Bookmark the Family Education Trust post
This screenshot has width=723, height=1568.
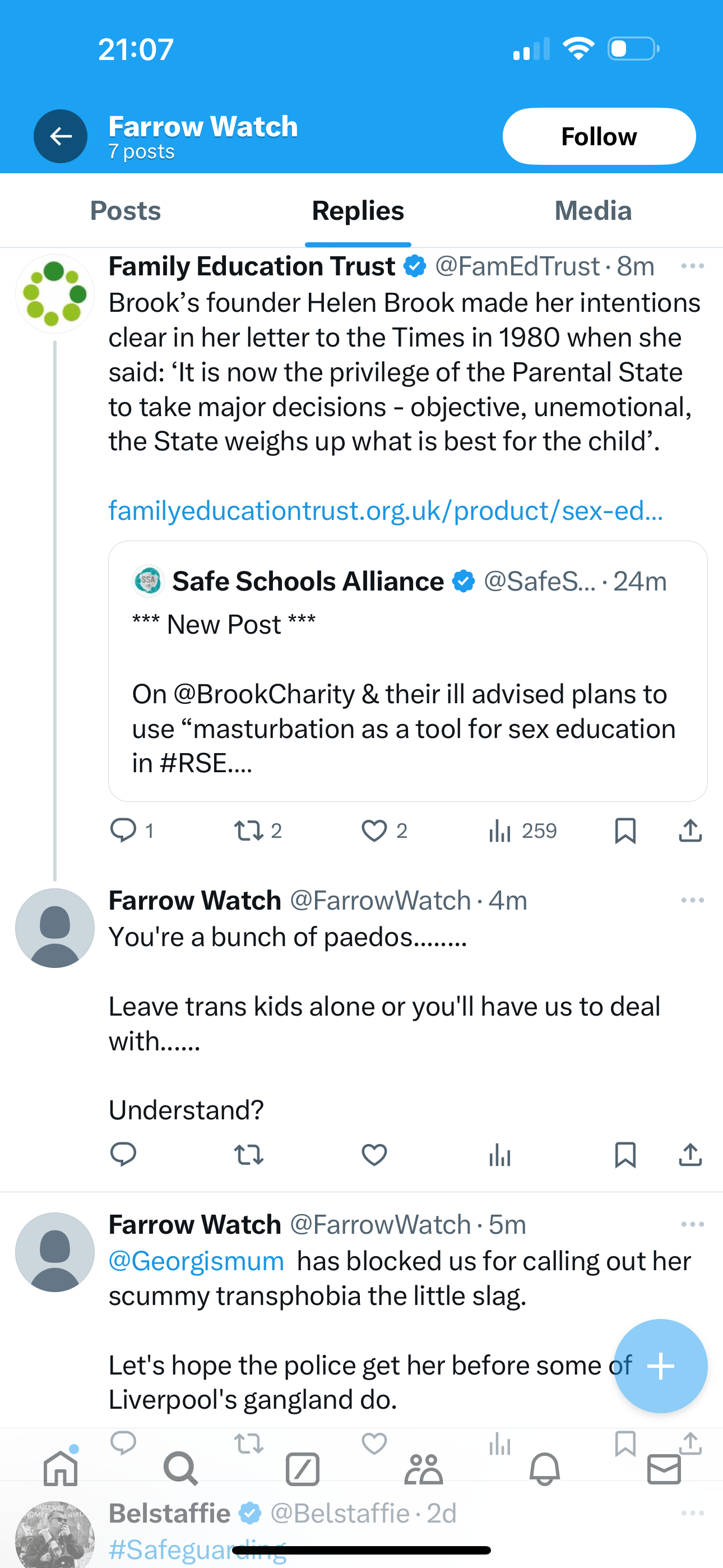click(625, 830)
